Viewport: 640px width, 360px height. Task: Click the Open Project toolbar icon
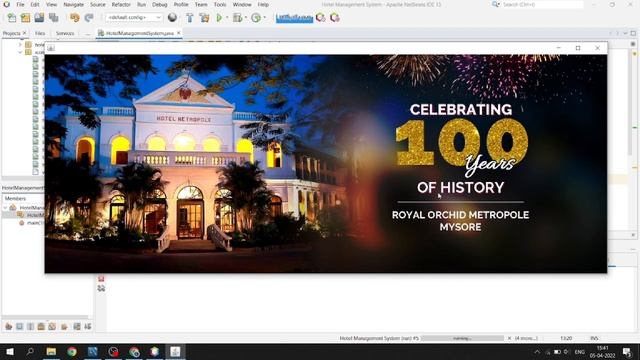(39, 18)
